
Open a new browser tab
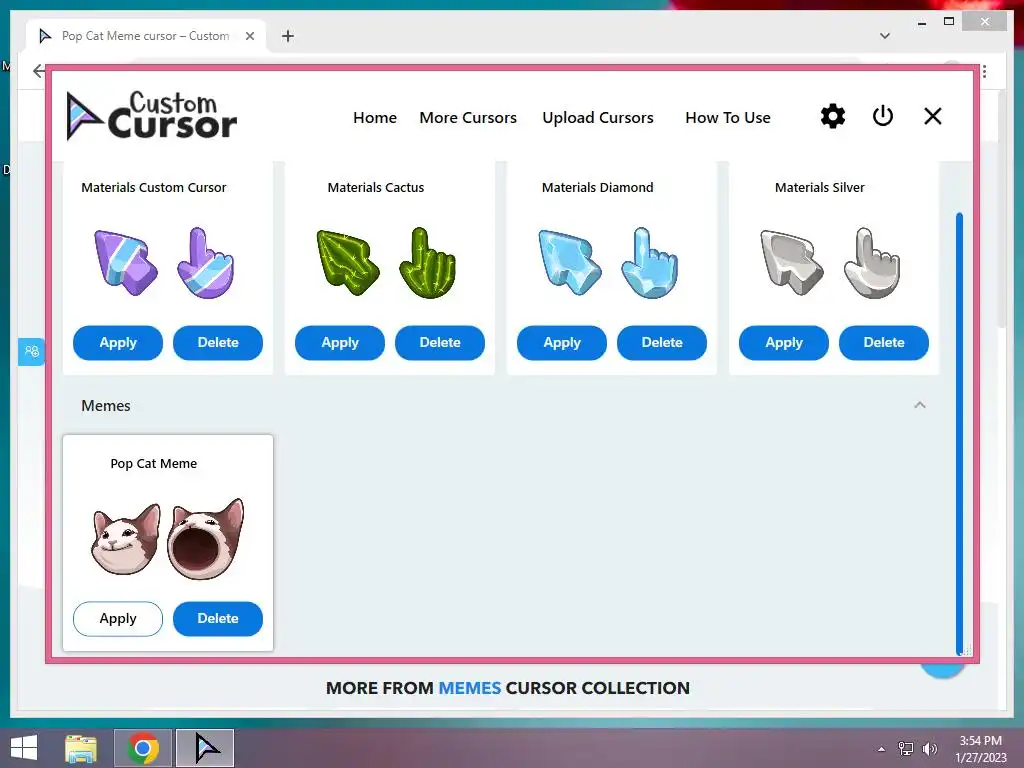pyautogui.click(x=287, y=36)
